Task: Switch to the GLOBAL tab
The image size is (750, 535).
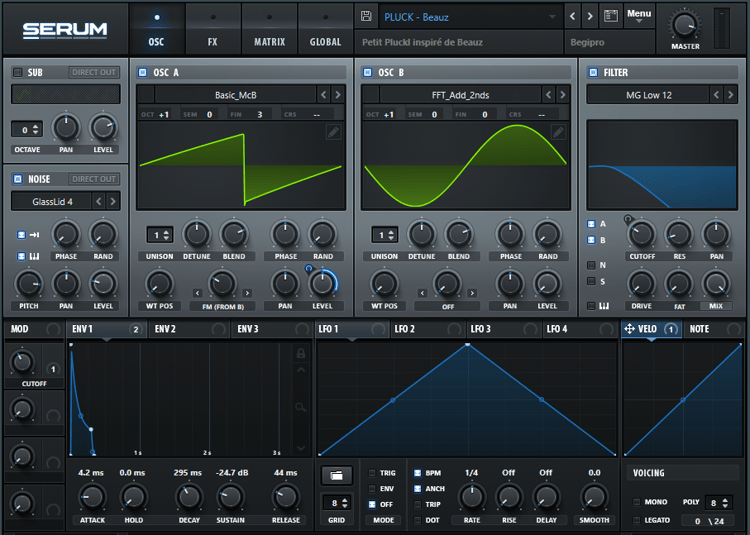Action: coord(325,30)
